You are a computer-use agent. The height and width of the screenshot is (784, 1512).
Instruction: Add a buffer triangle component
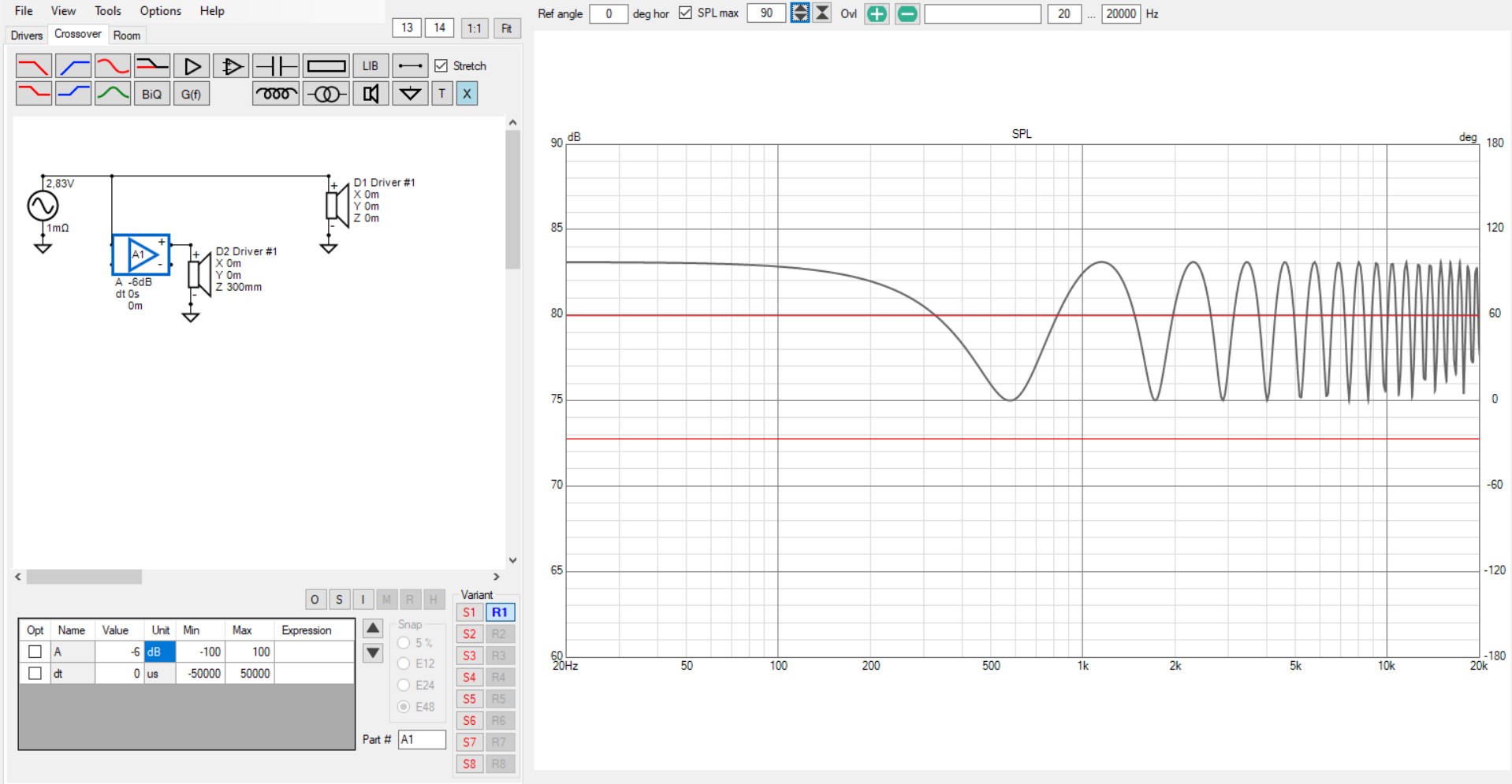click(192, 66)
